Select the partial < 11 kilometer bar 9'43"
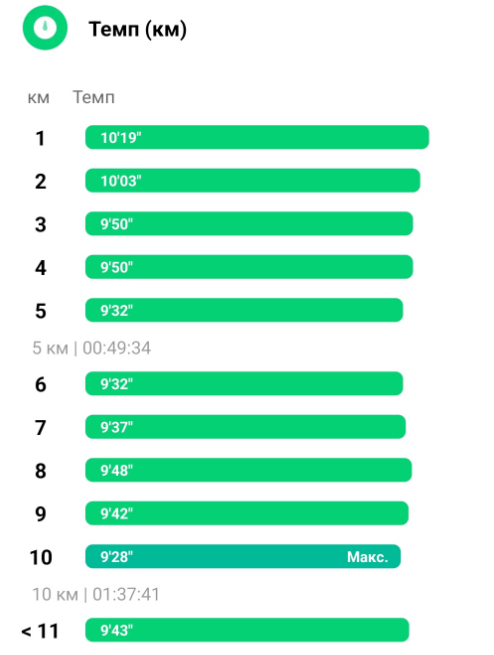This screenshot has height=655, width=494. 247,630
